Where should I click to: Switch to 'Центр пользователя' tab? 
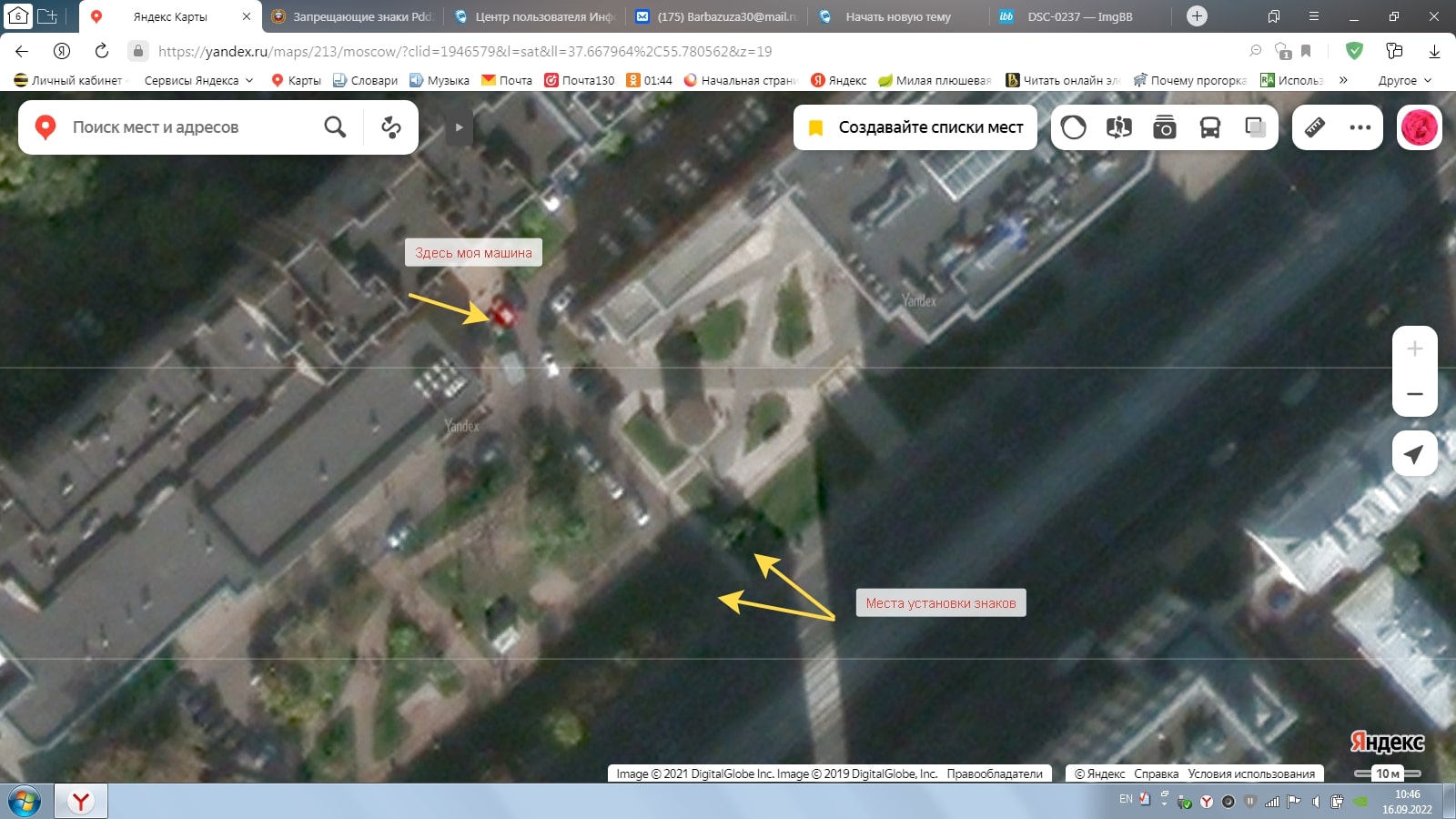[x=535, y=16]
